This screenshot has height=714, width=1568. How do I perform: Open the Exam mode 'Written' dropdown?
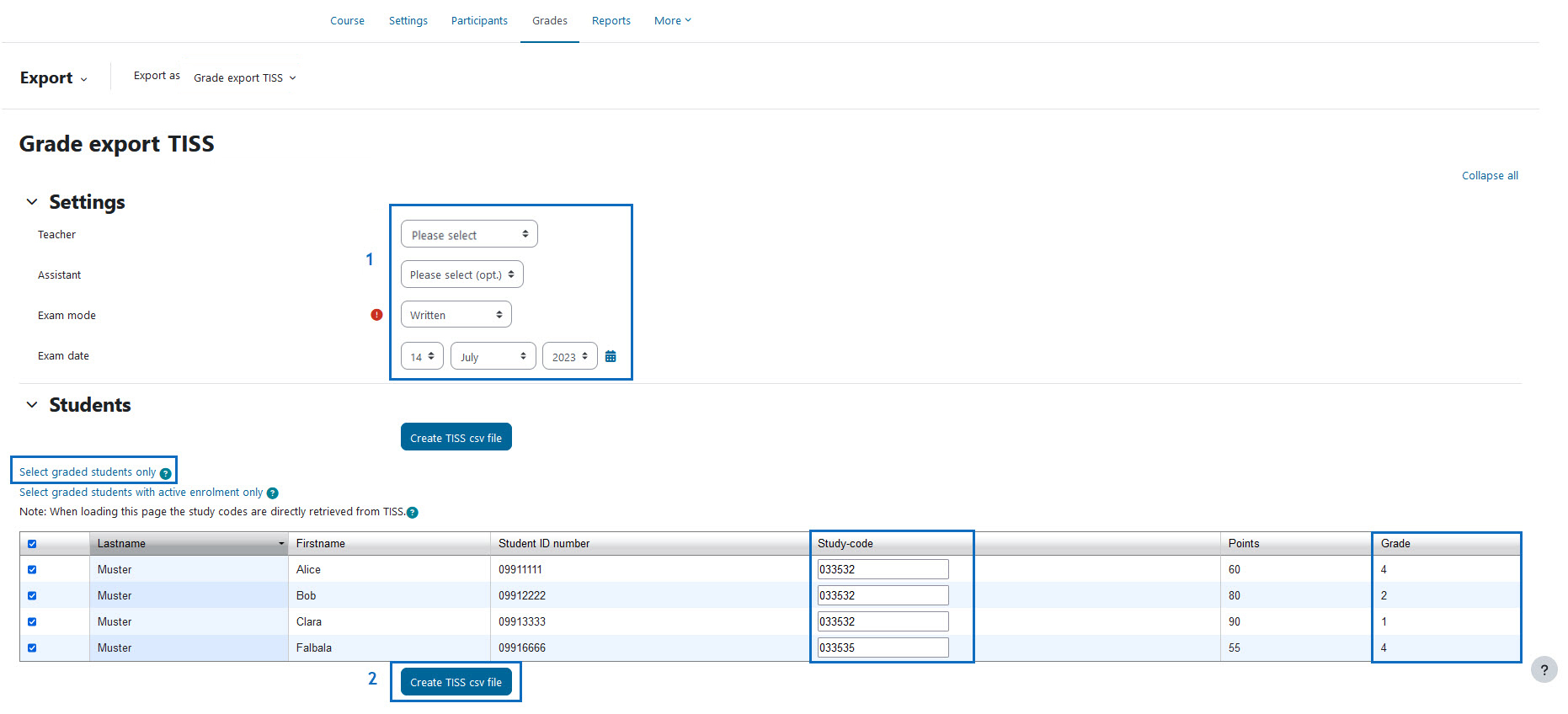[x=456, y=315]
